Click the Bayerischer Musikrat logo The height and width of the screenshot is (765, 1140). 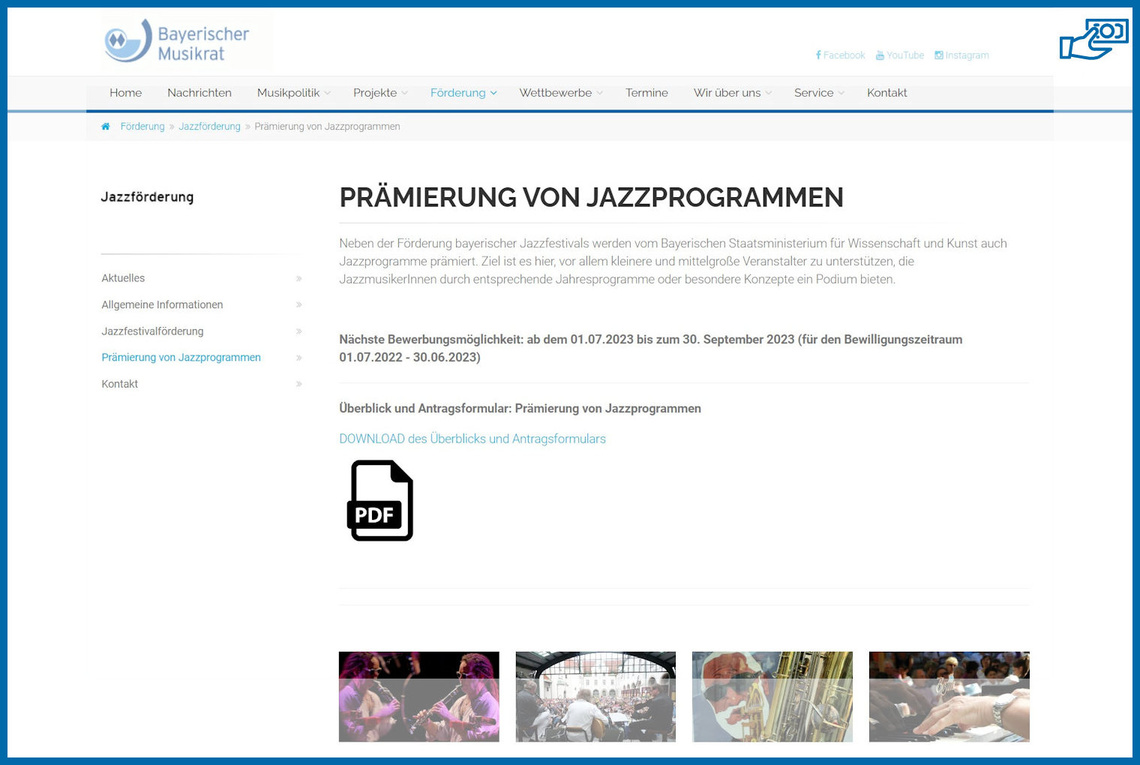click(178, 41)
